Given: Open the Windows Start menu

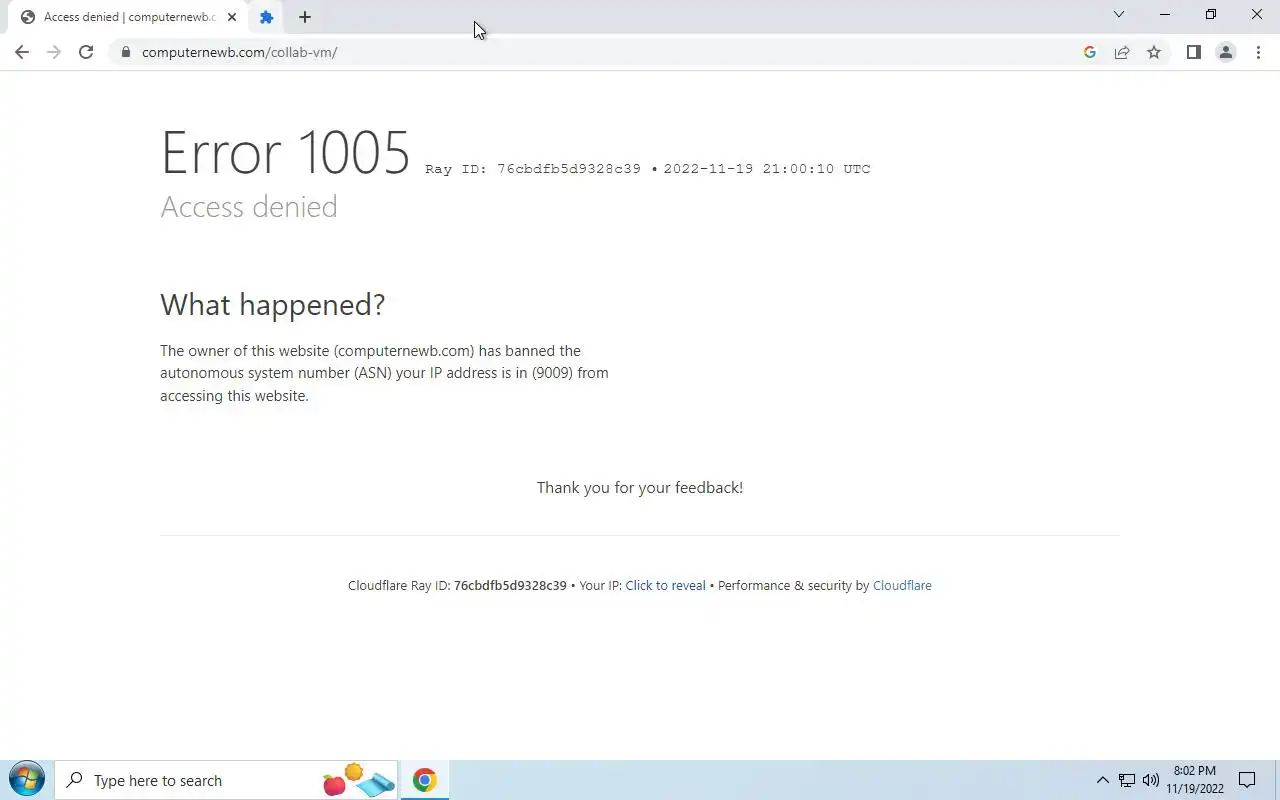Looking at the screenshot, I should pos(26,780).
